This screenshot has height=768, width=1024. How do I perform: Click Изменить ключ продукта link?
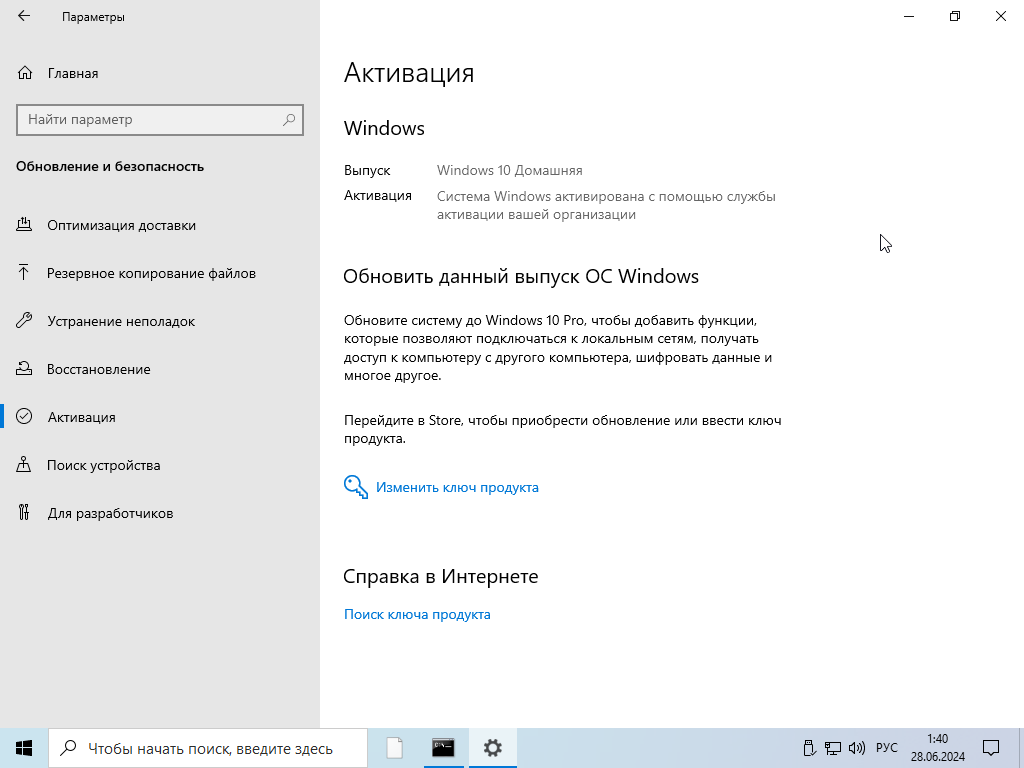(457, 488)
